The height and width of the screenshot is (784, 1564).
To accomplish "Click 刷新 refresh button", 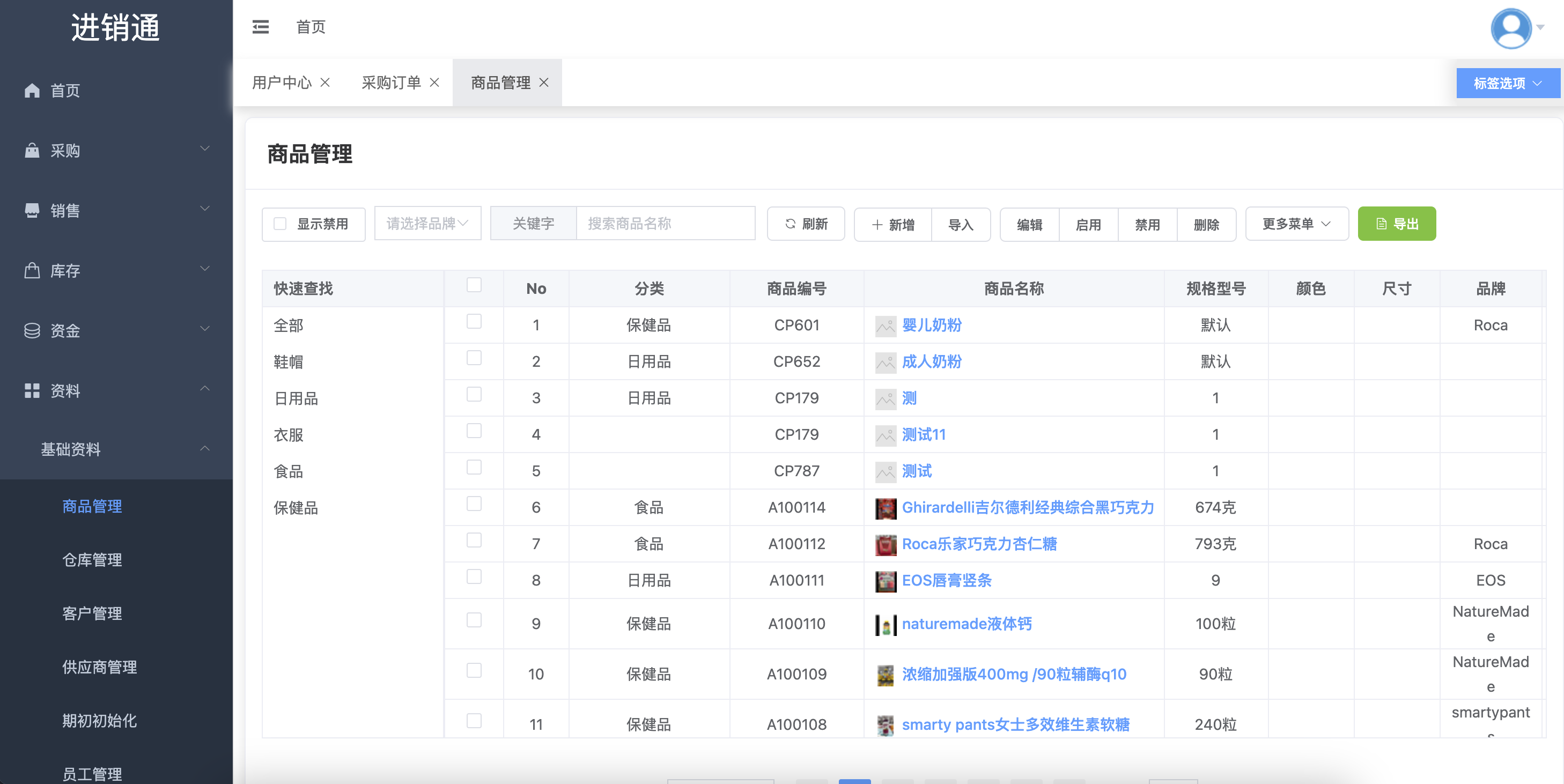I will (806, 224).
